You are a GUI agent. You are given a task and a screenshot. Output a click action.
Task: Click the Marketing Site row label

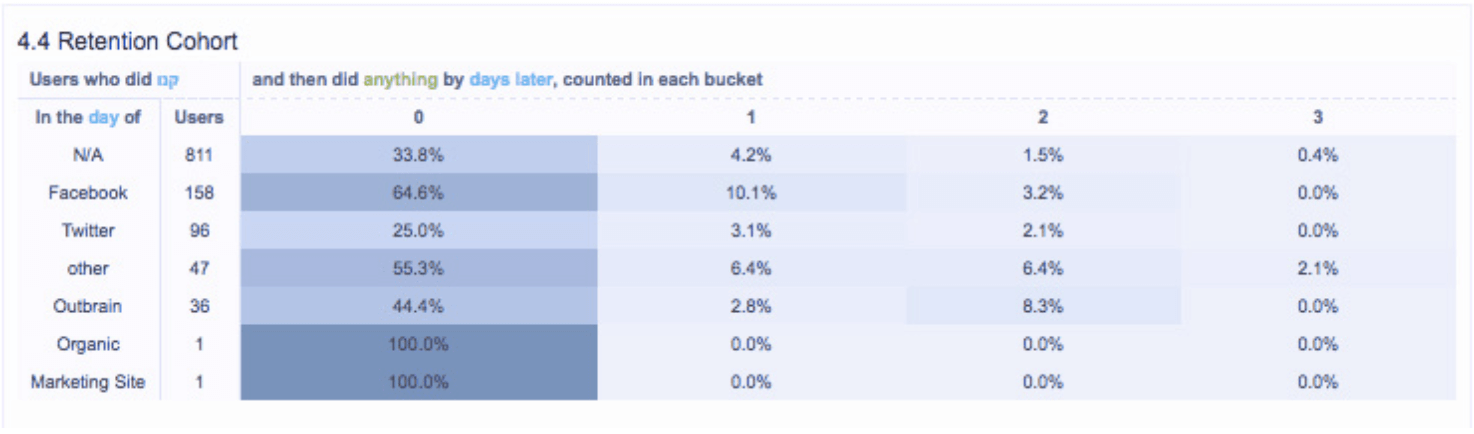coord(88,382)
